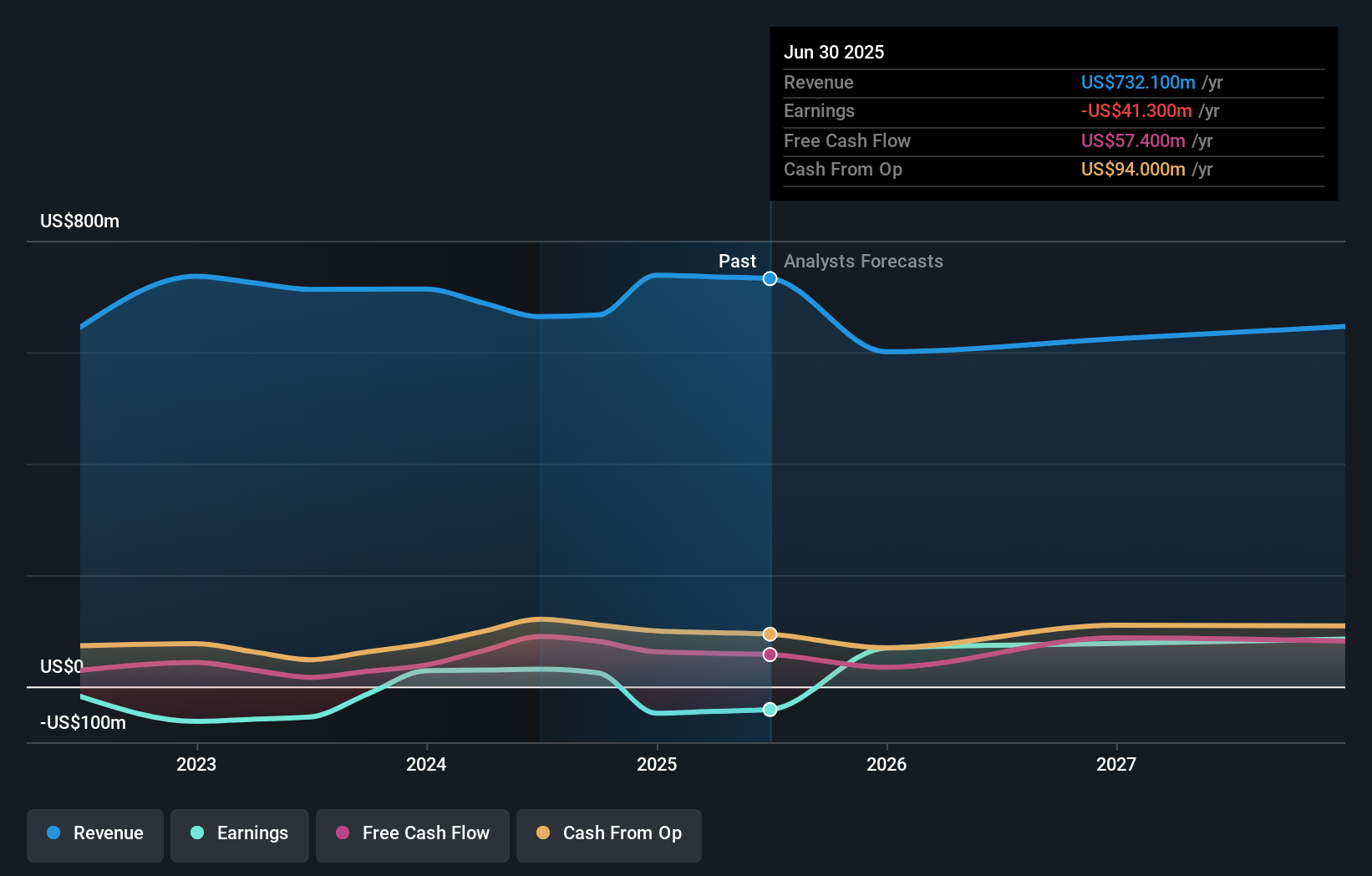Click the teal Earnings legend dot

click(x=196, y=833)
